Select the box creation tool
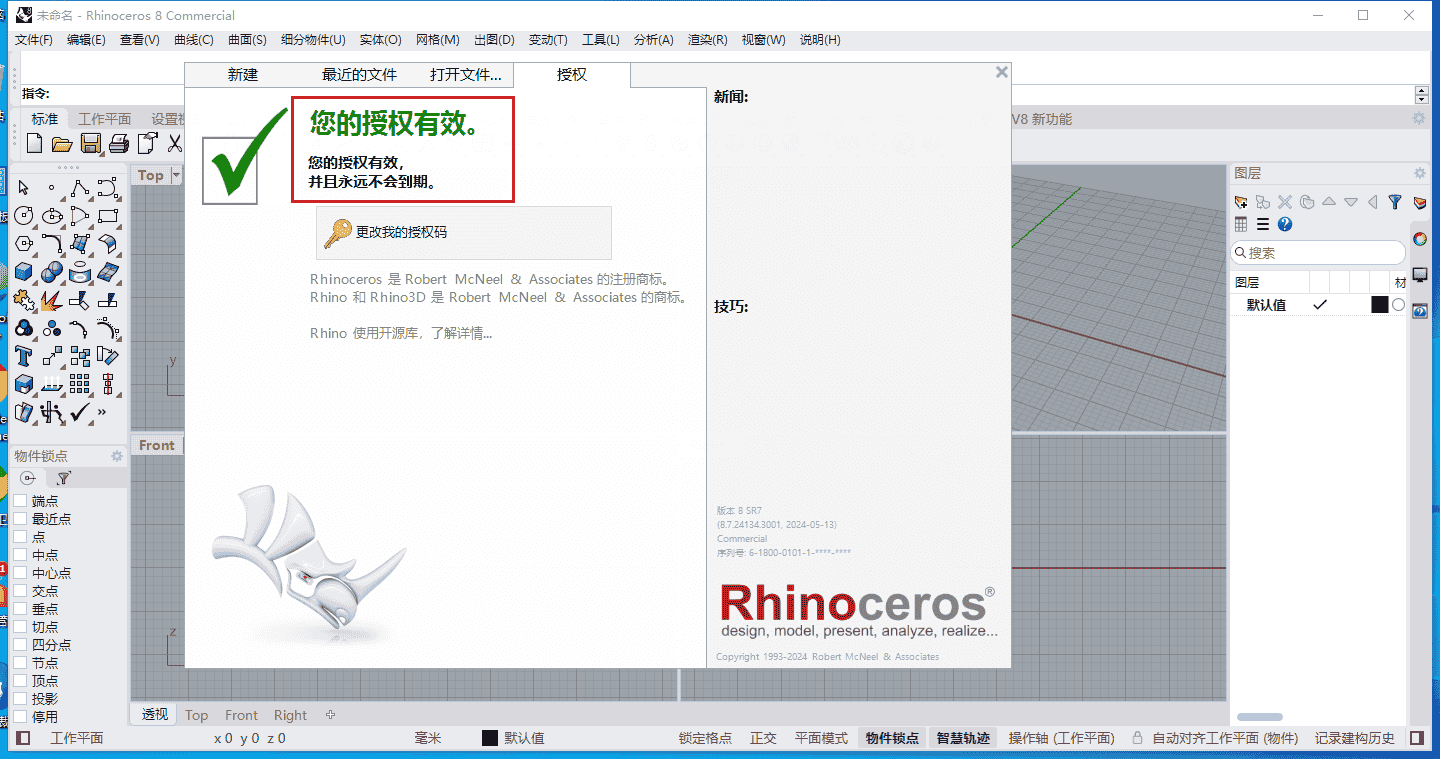Screen dimensions: 1440x759 [x=22, y=271]
